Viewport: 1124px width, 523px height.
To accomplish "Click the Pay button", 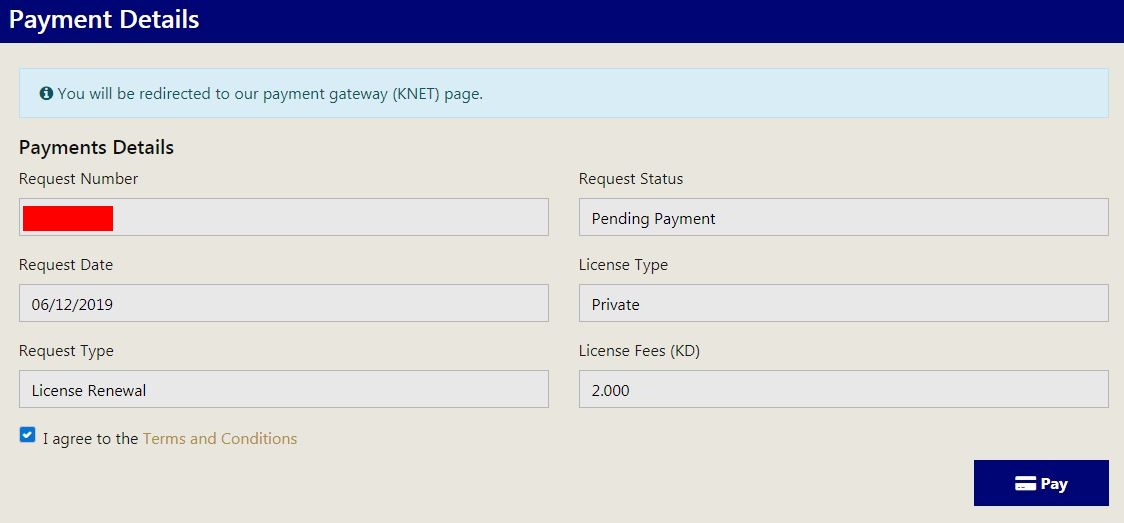I will tap(1041, 484).
